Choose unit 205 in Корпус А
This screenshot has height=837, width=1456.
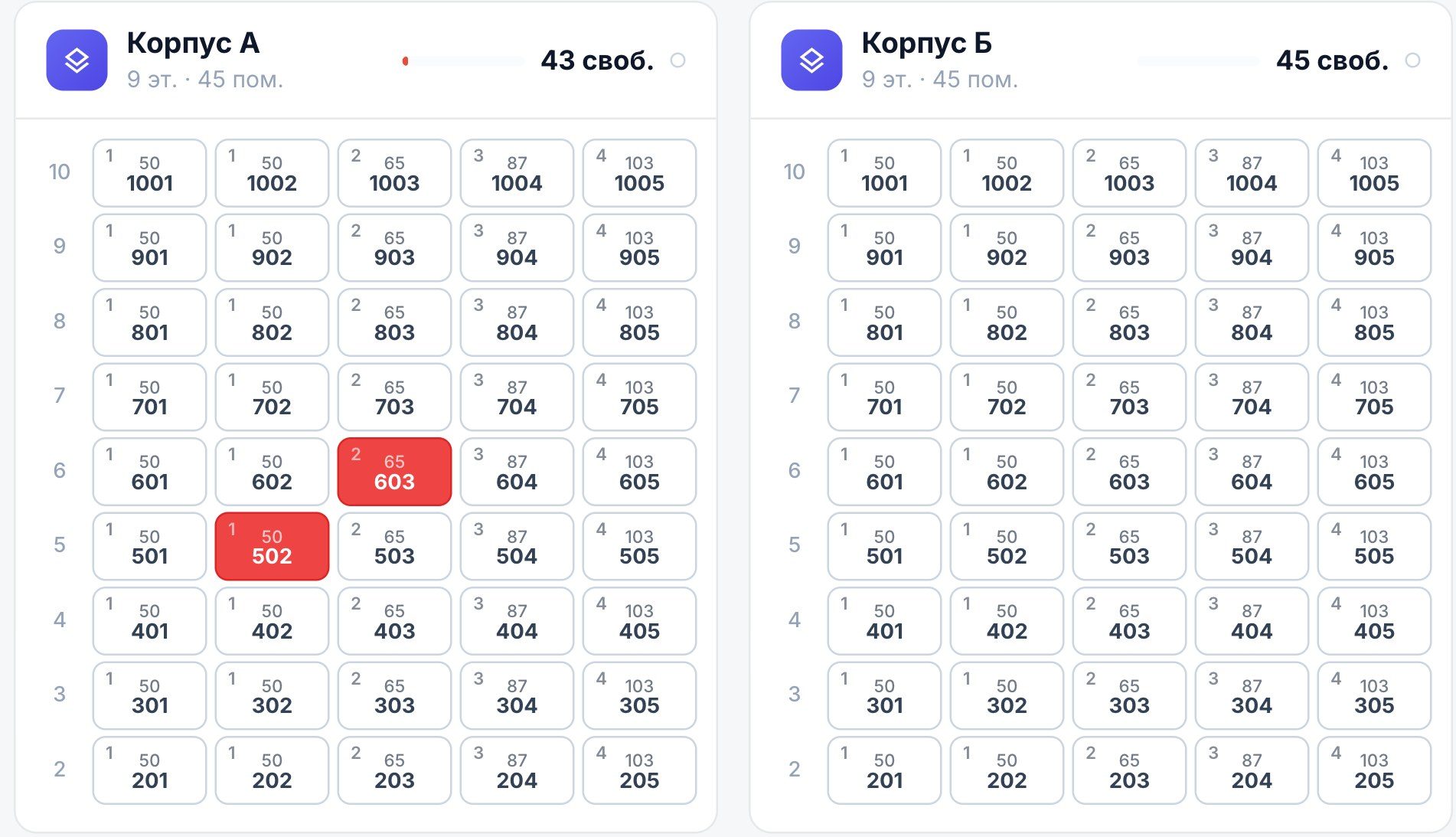(639, 770)
